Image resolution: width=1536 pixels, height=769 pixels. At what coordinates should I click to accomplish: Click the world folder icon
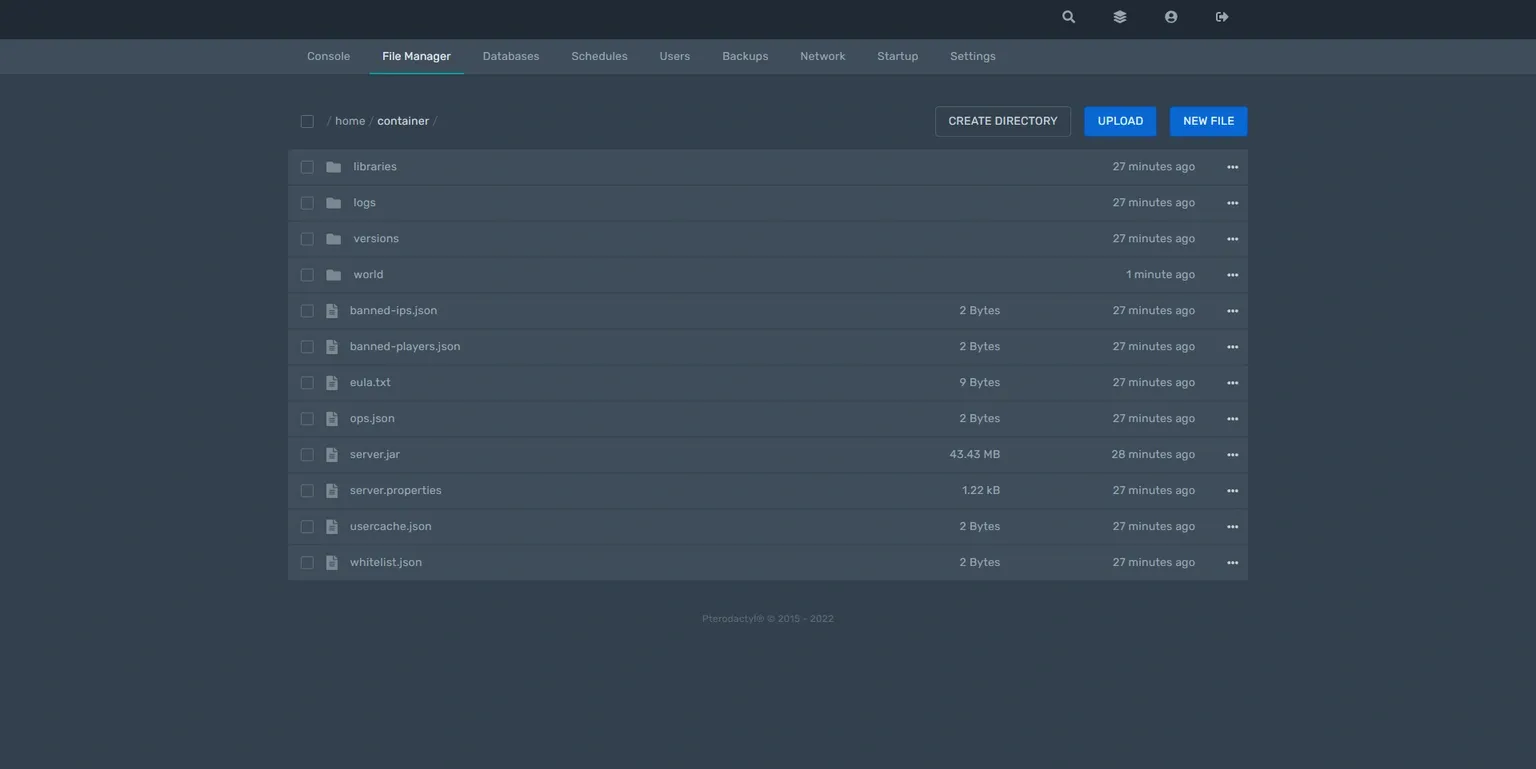point(334,275)
